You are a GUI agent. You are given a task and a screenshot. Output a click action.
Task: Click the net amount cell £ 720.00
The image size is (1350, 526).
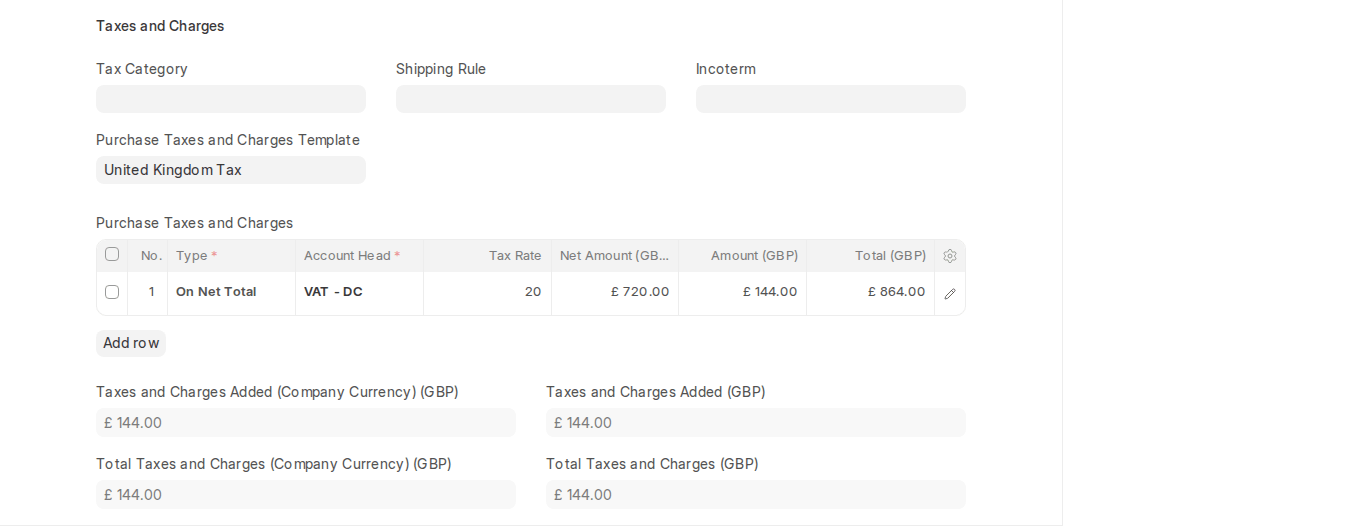point(615,292)
